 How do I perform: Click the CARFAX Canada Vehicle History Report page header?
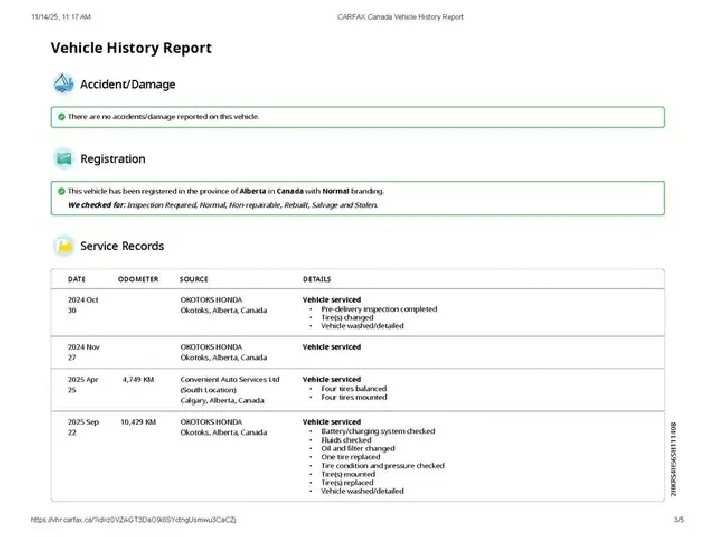click(400, 17)
